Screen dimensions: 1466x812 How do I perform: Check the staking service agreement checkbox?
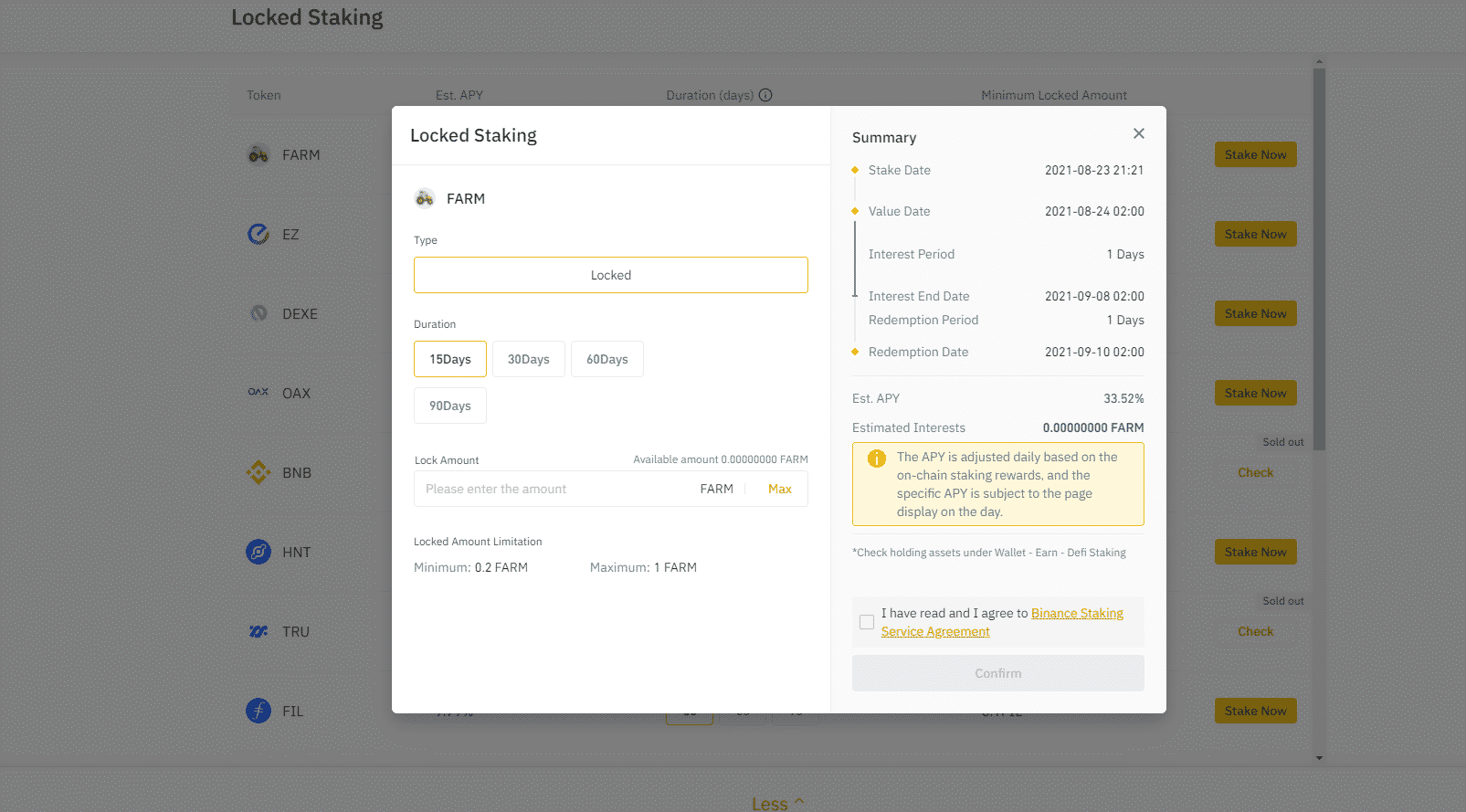pyautogui.click(x=867, y=622)
